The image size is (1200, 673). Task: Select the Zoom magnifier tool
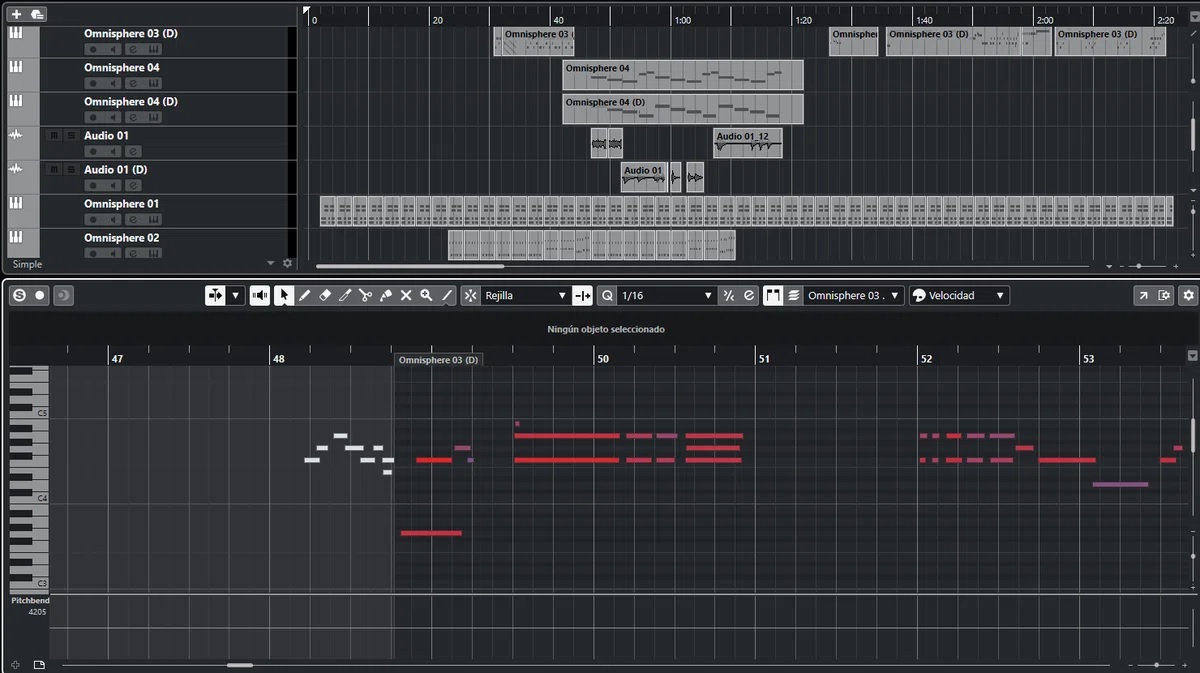(427, 296)
